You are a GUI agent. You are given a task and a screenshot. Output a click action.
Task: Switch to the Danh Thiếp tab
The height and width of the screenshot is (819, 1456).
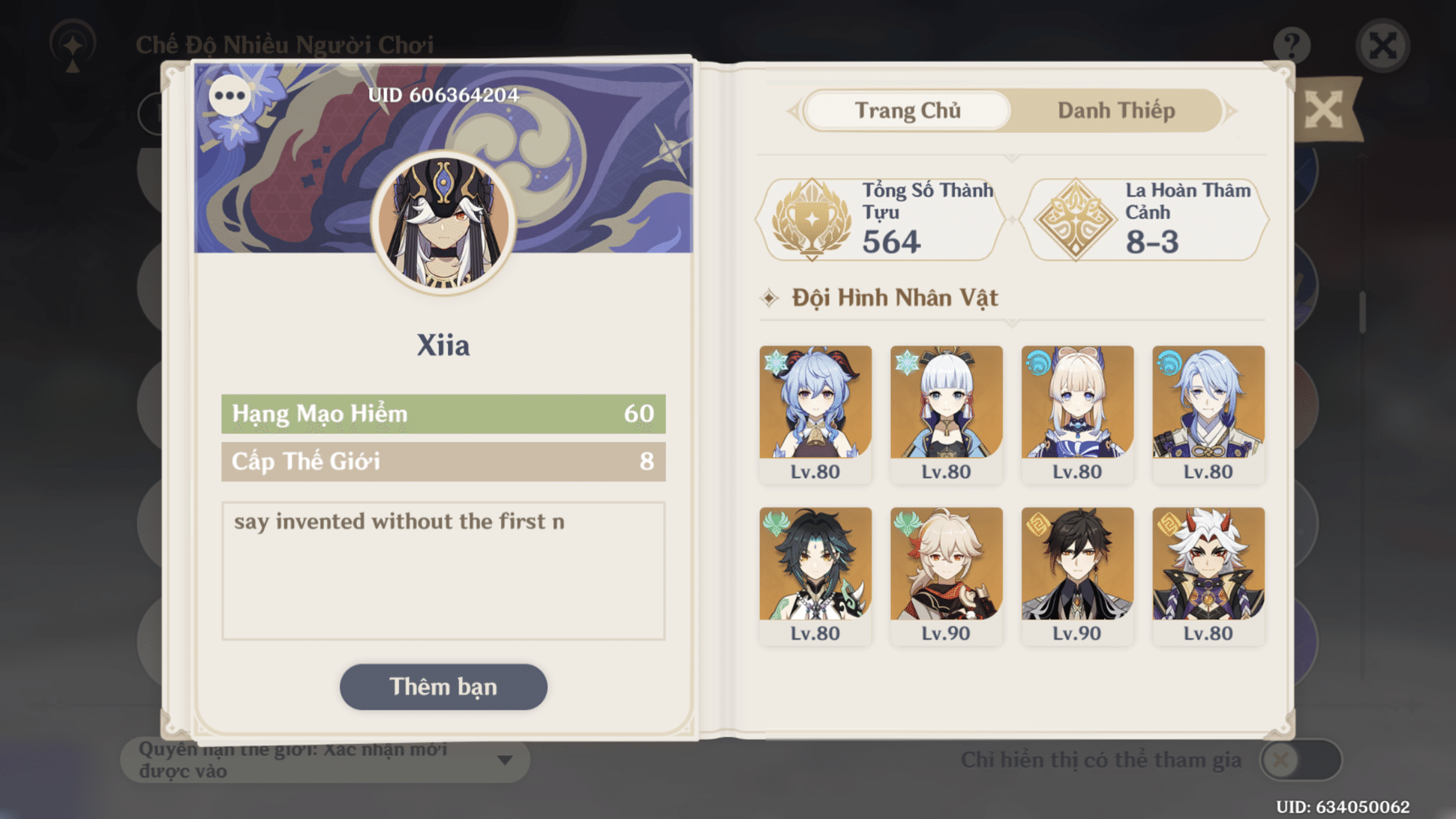point(1116,111)
